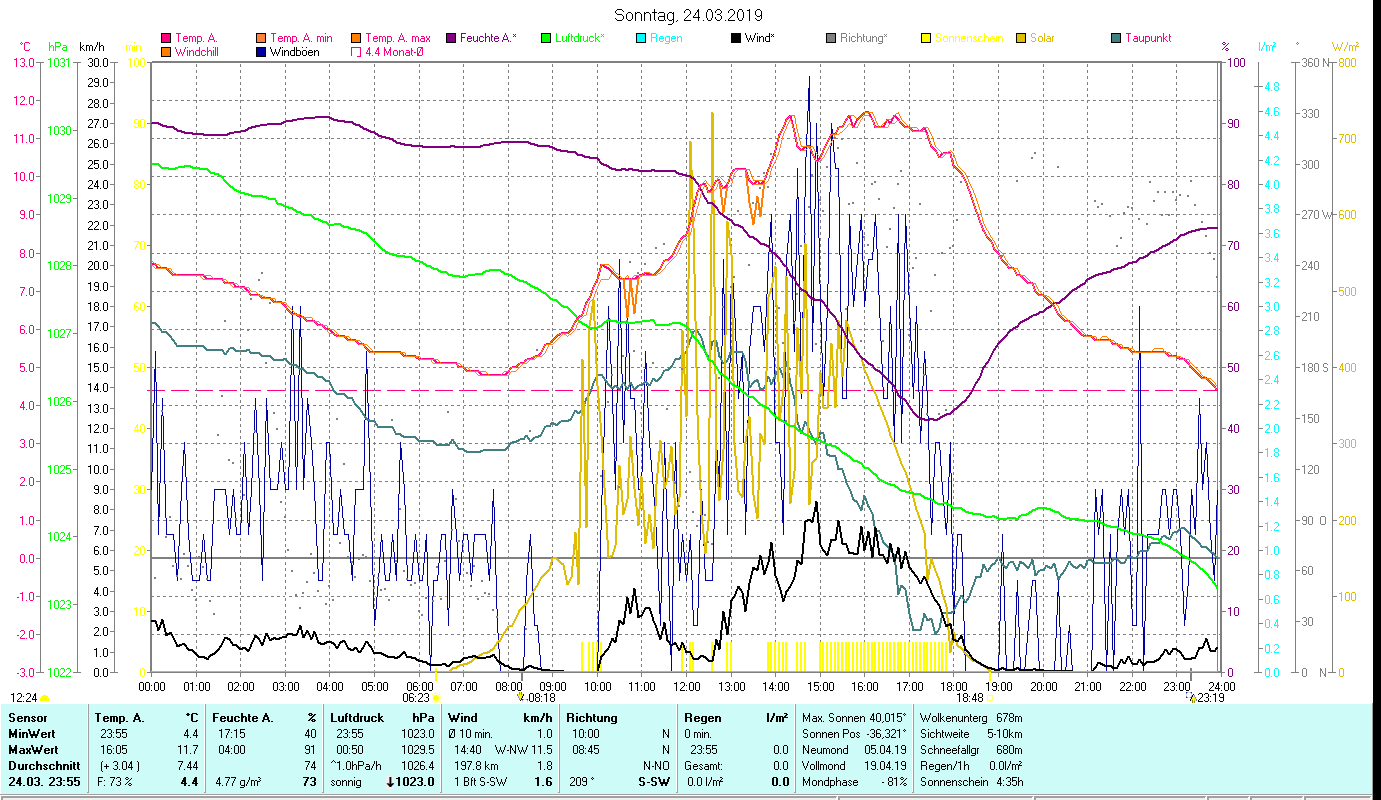Image resolution: width=1381 pixels, height=800 pixels.
Task: Click the 'Sichtweite 5-10km' entry
Action: point(971,734)
